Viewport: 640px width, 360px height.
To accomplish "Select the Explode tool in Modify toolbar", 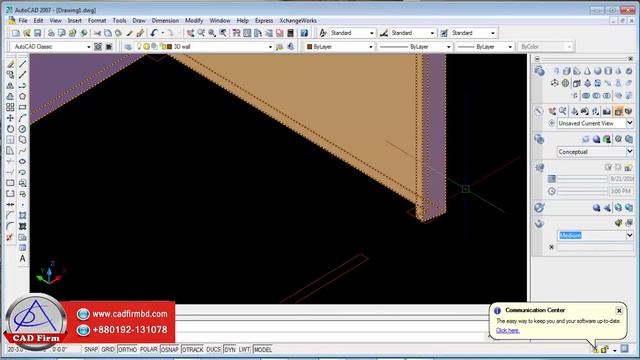I will point(10,237).
